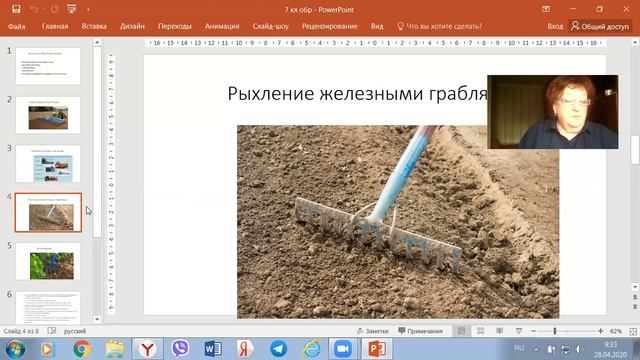Click zoom in plus button
This screenshot has width=640, height=360.
[600, 331]
